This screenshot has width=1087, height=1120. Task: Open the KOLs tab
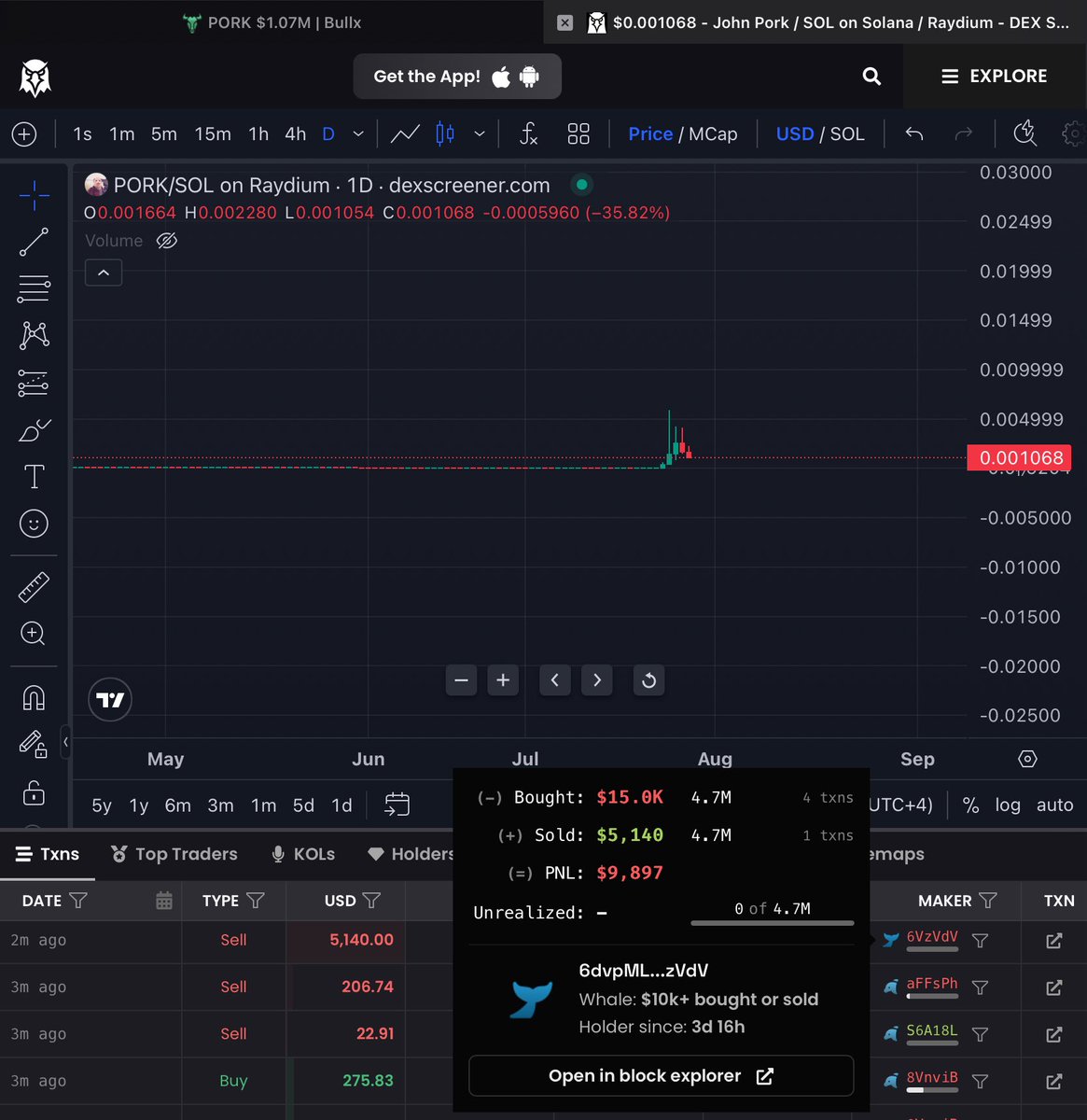pyautogui.click(x=303, y=854)
